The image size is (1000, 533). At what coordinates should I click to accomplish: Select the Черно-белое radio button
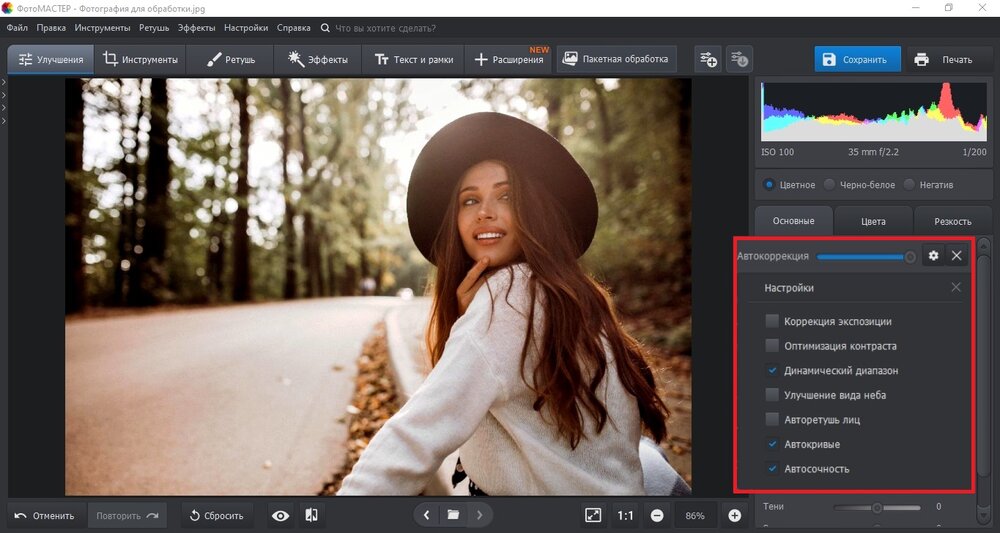830,185
